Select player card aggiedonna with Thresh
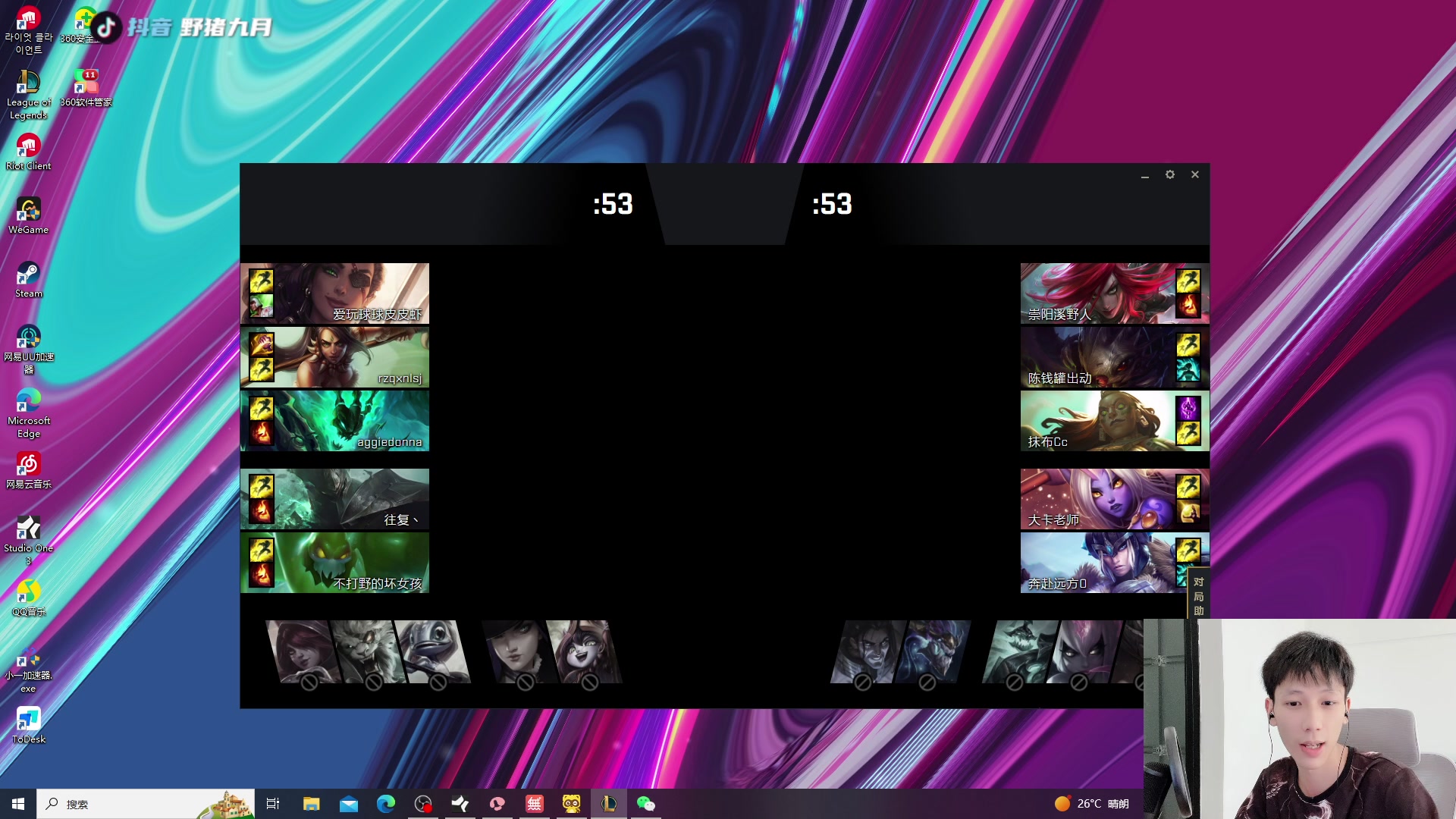The height and width of the screenshot is (819, 1456). tap(334, 421)
